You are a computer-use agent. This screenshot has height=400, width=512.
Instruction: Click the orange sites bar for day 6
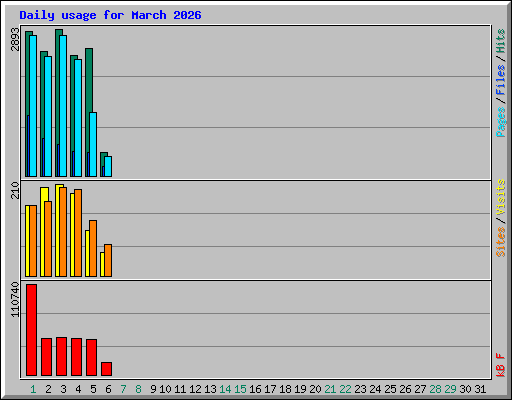click(x=108, y=260)
